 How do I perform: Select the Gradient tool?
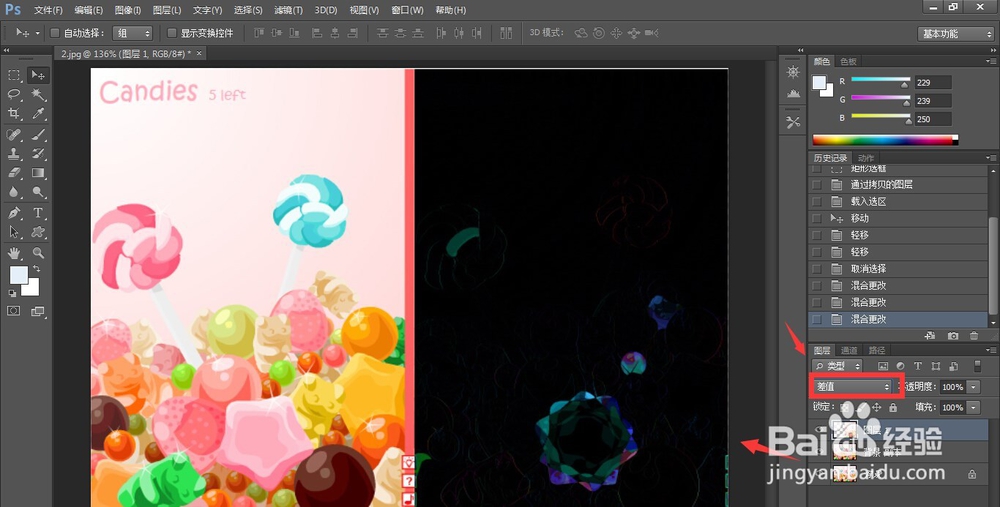(x=38, y=173)
